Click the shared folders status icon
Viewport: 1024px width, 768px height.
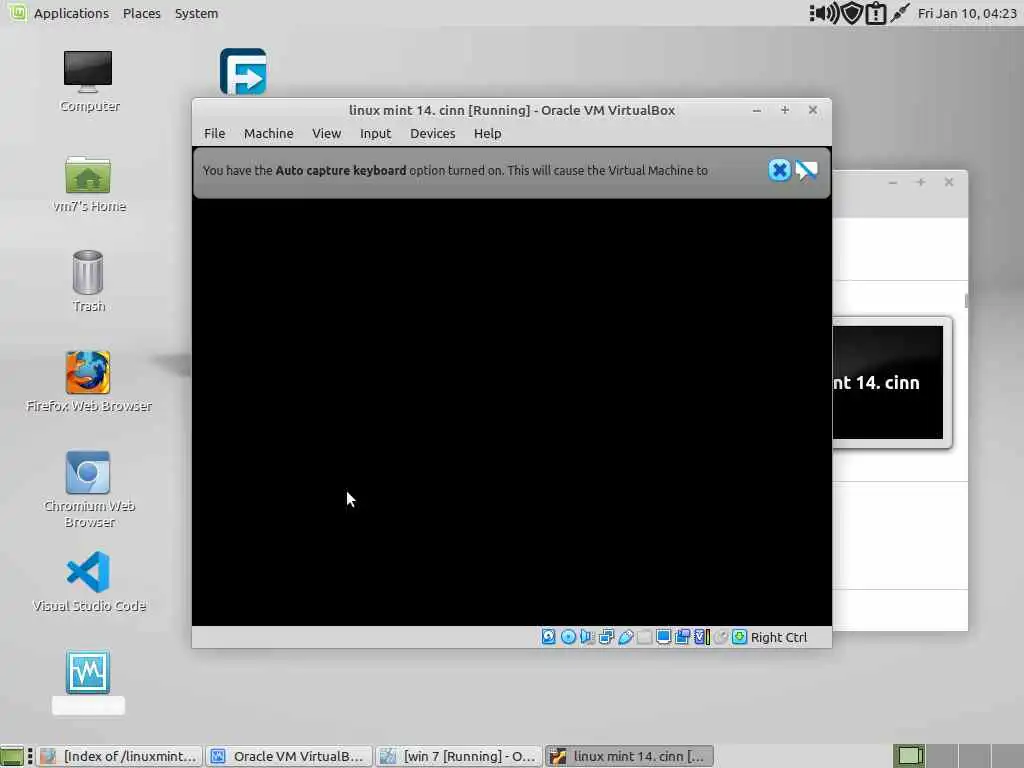click(x=644, y=637)
